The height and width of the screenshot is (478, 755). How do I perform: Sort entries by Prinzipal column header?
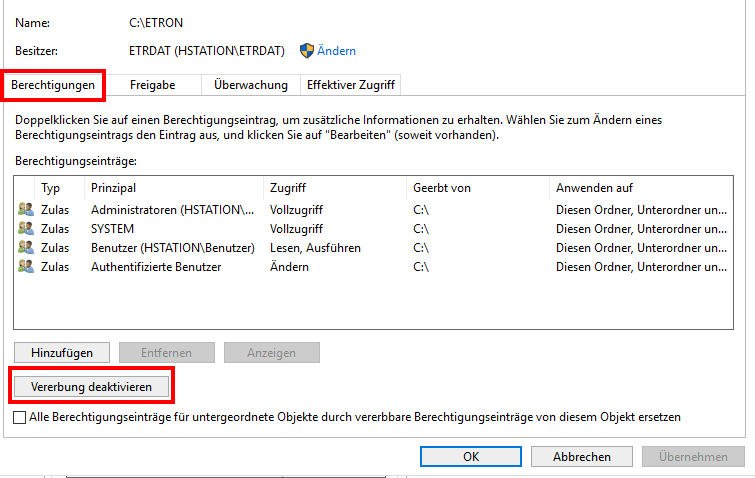(x=113, y=188)
